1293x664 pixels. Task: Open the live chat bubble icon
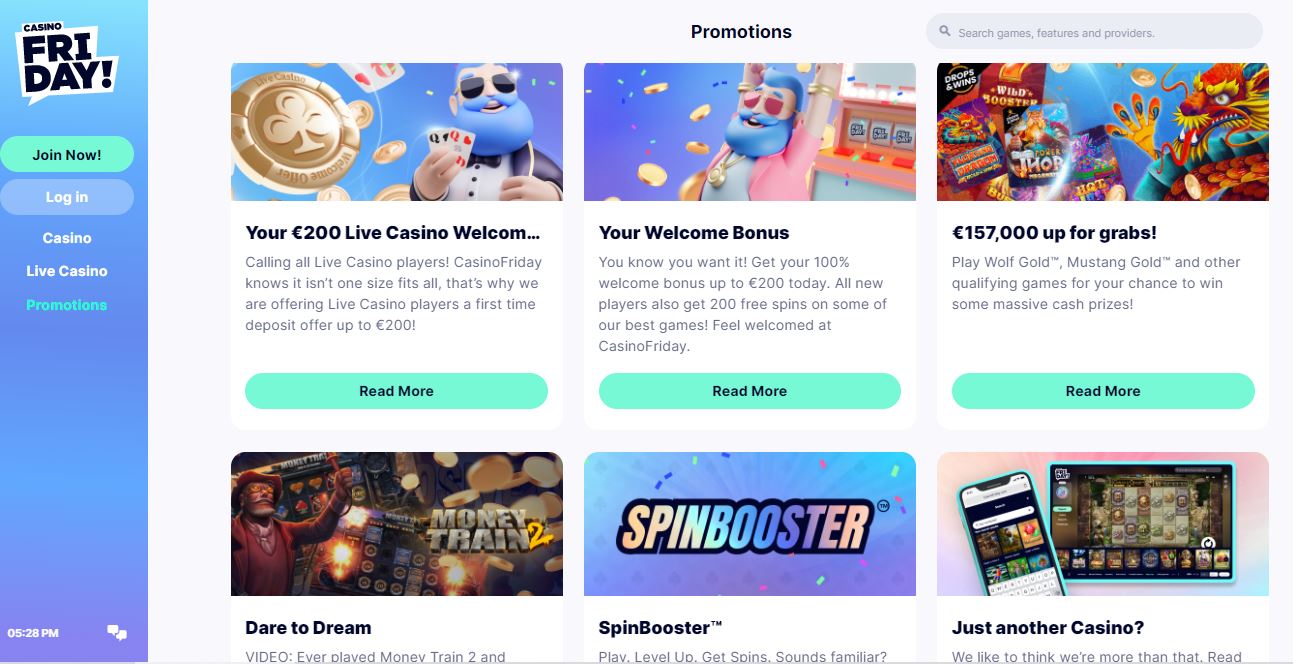117,632
